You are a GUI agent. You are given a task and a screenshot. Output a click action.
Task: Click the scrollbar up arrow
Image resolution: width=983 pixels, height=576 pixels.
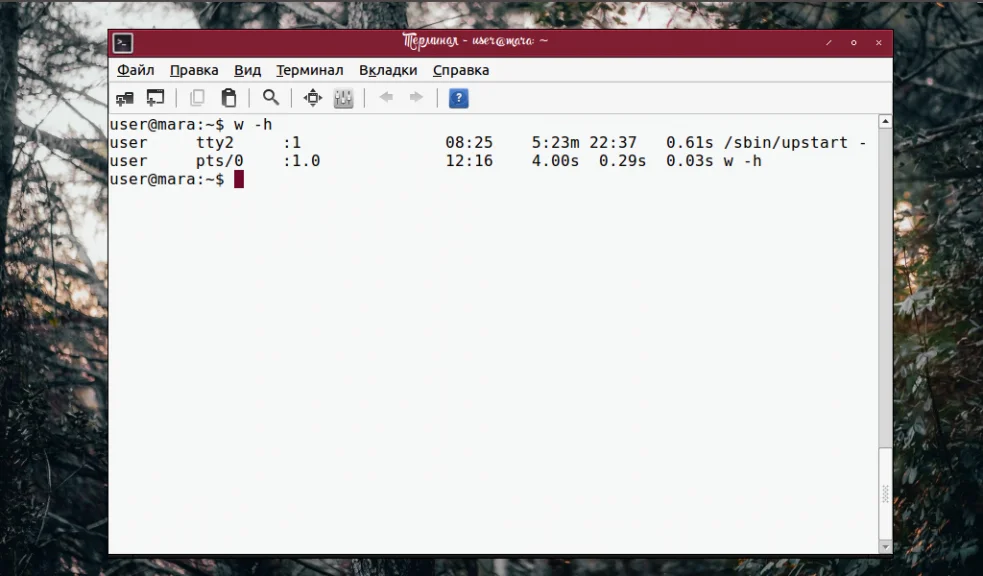pos(885,122)
